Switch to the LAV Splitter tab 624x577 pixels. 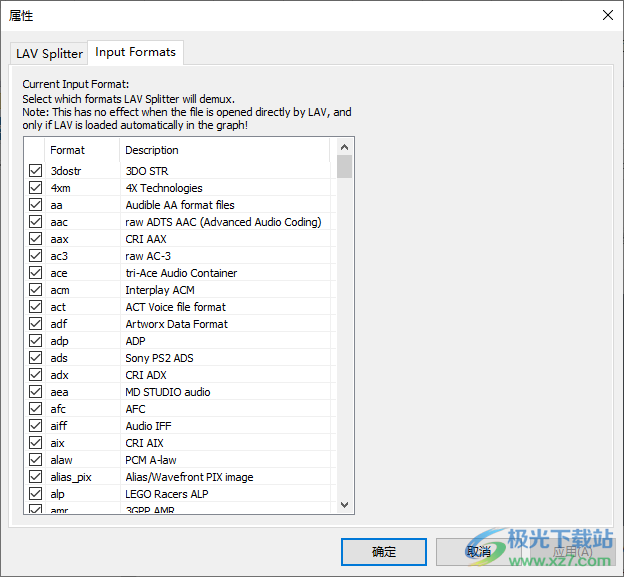click(x=49, y=53)
